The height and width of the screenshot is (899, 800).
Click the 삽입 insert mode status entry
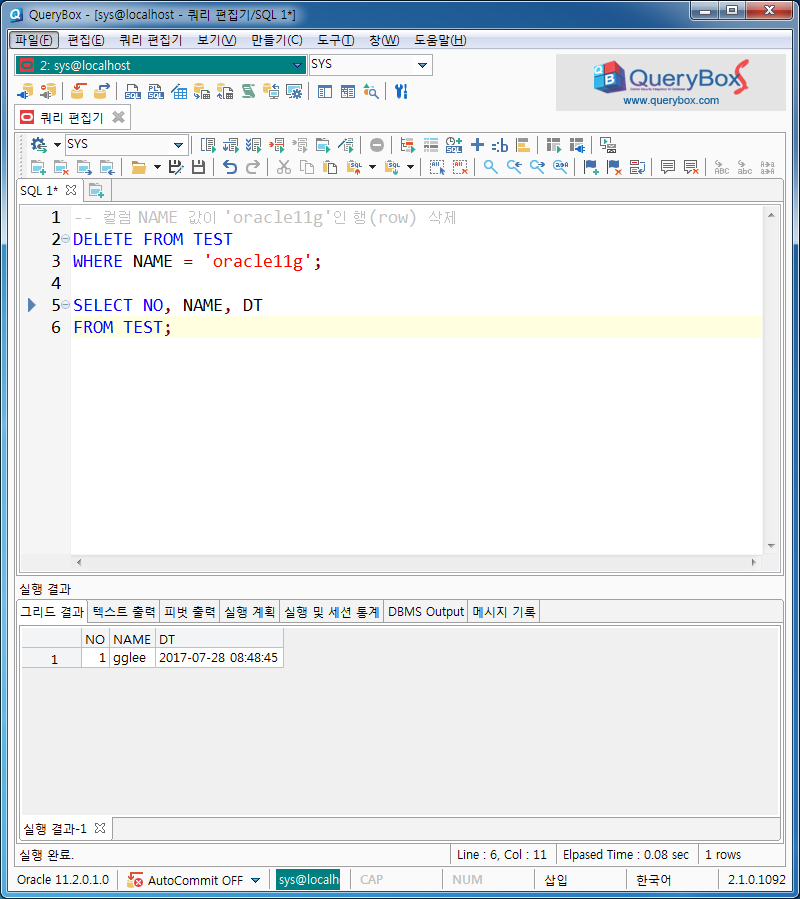pos(556,880)
